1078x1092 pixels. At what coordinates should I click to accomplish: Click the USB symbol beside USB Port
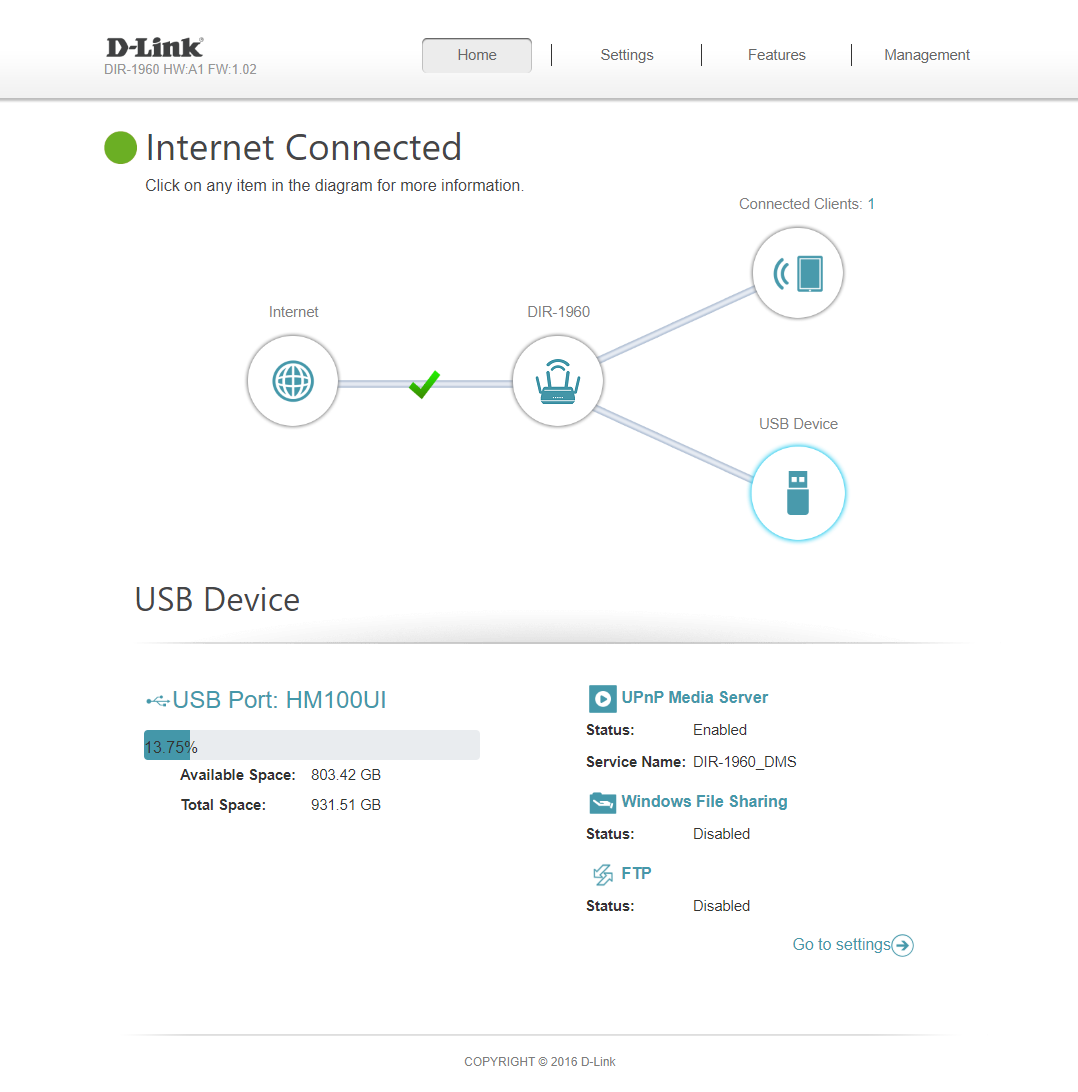click(157, 701)
